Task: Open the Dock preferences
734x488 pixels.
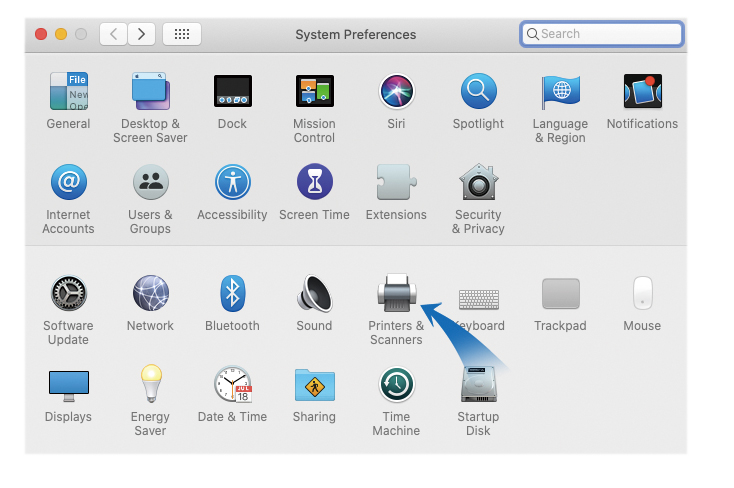Action: click(x=233, y=91)
